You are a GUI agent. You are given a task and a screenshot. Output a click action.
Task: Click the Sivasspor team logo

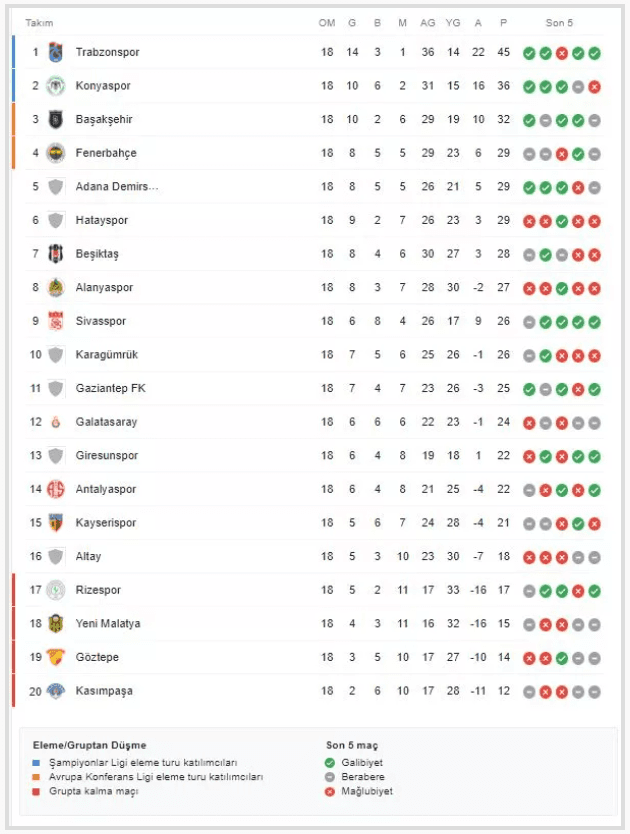56,321
